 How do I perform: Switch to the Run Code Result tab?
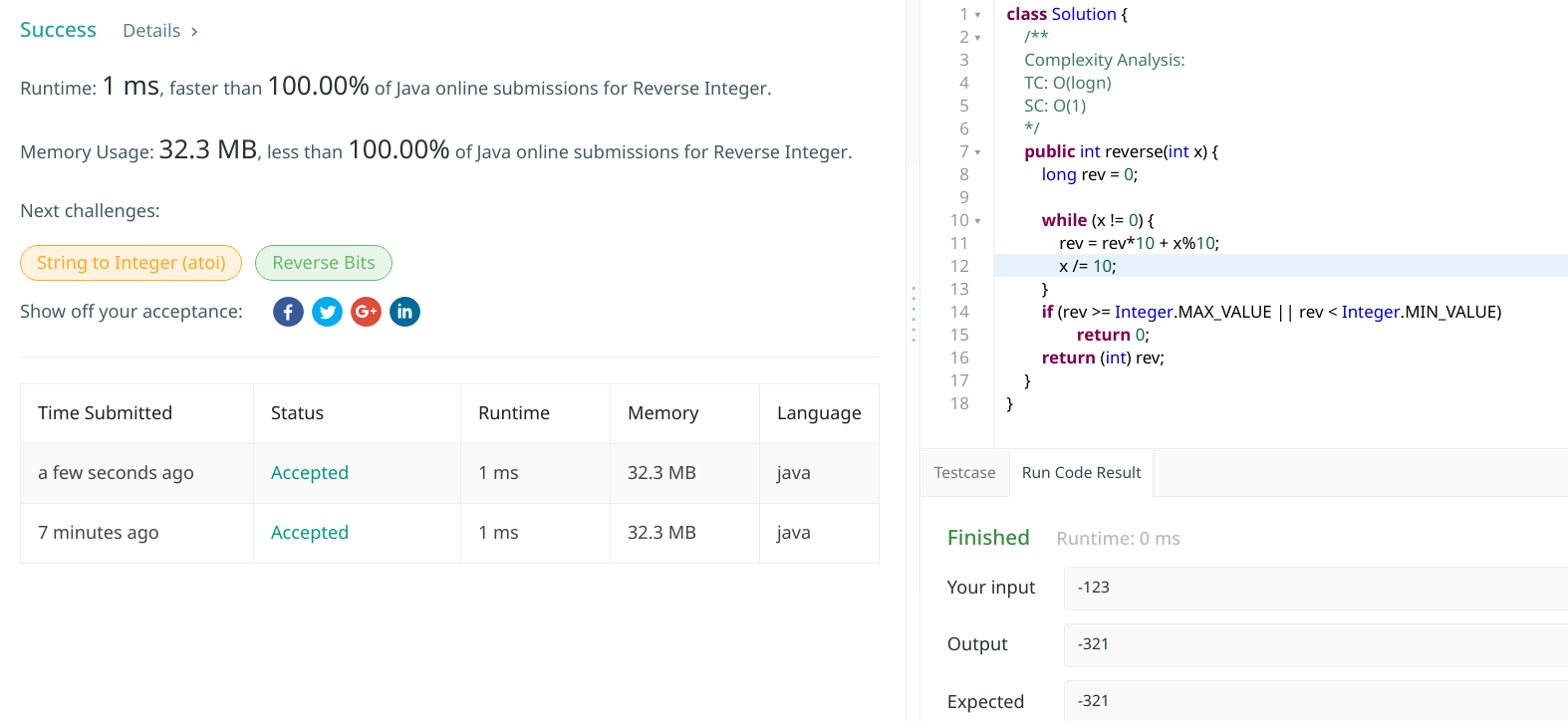pos(1082,473)
